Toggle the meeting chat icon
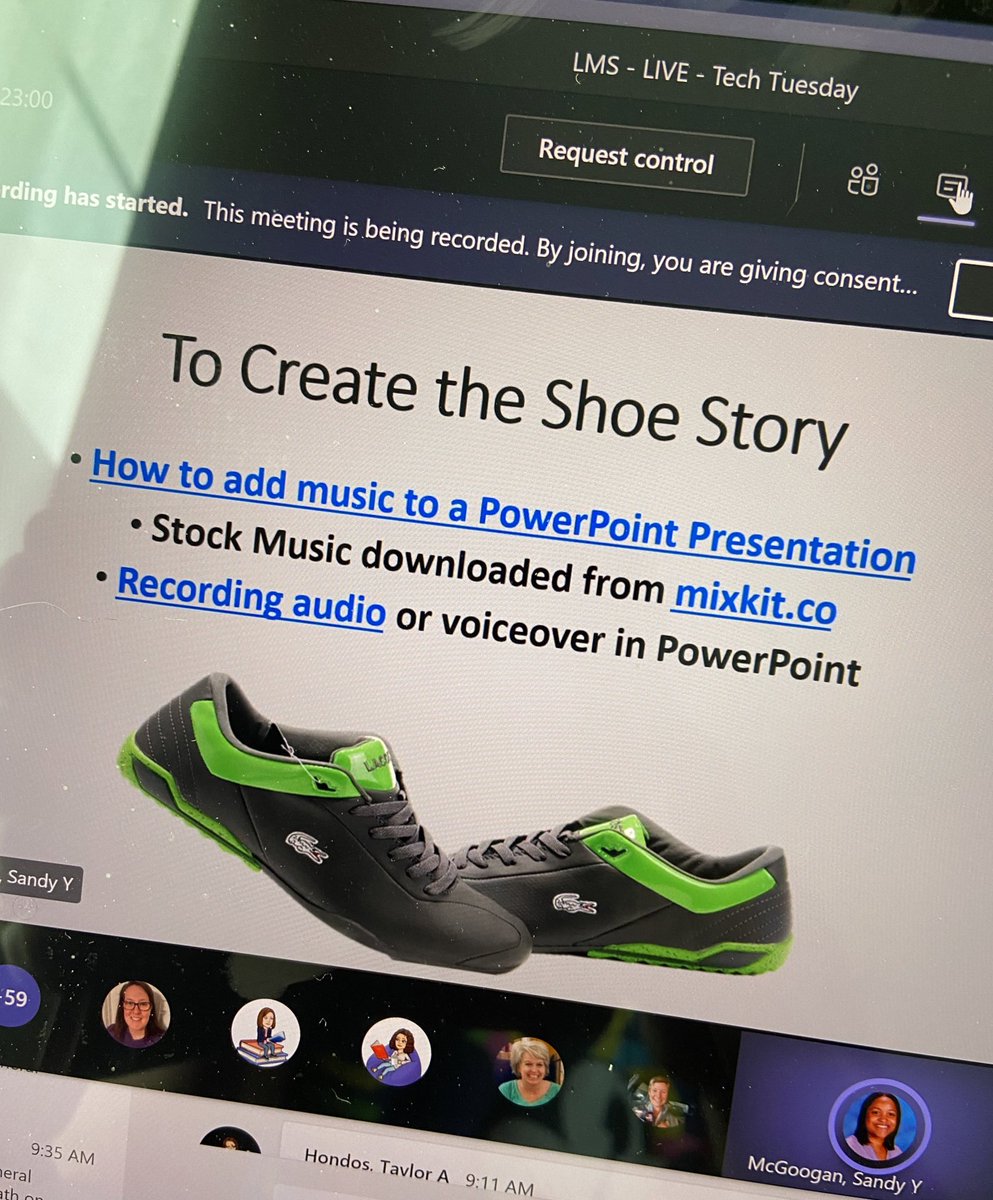The height and width of the screenshot is (1200, 993). click(953, 190)
